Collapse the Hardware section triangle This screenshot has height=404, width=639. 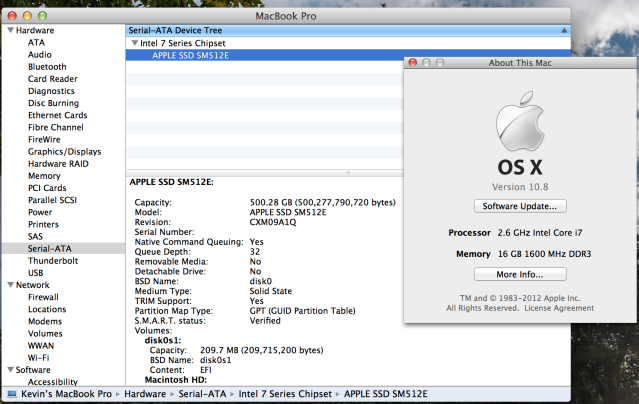pyautogui.click(x=11, y=30)
